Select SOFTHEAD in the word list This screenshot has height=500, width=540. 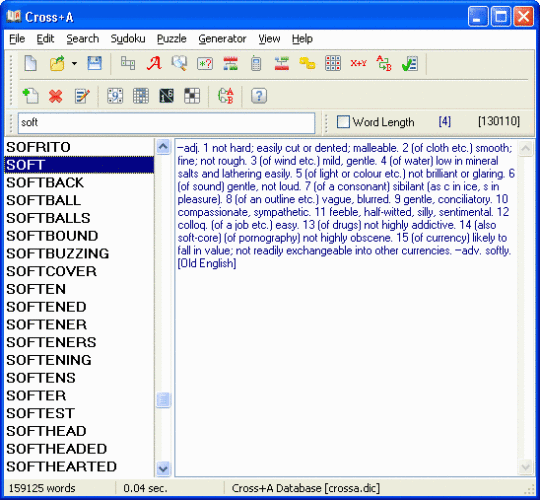[79, 431]
